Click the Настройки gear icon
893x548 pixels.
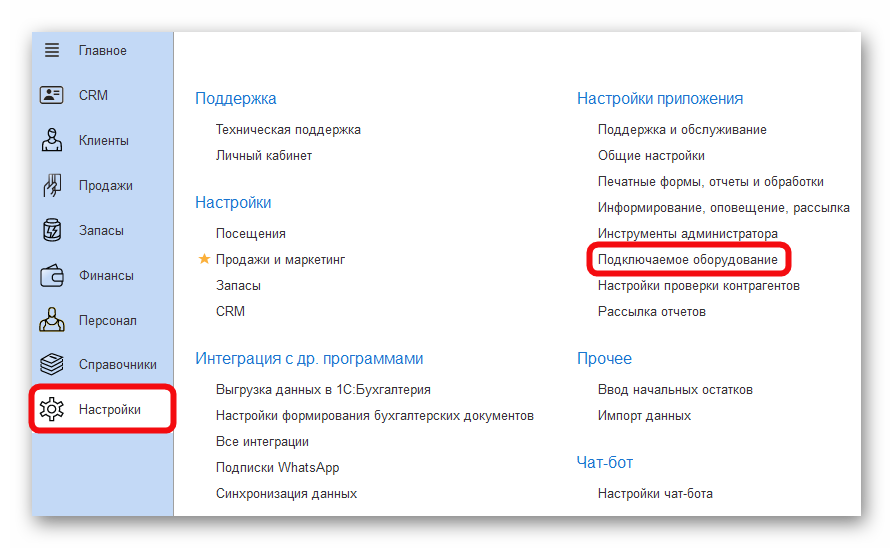pyautogui.click(x=52, y=409)
